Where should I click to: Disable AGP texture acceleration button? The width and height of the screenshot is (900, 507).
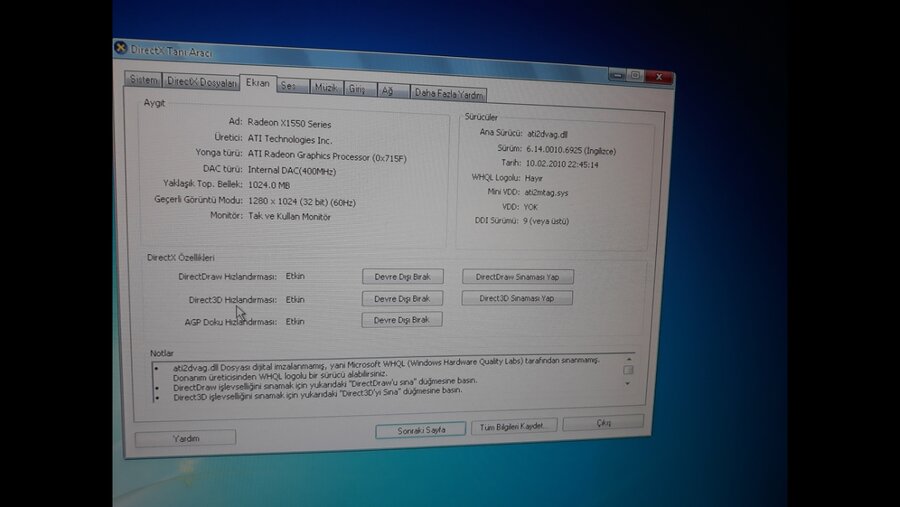click(402, 320)
